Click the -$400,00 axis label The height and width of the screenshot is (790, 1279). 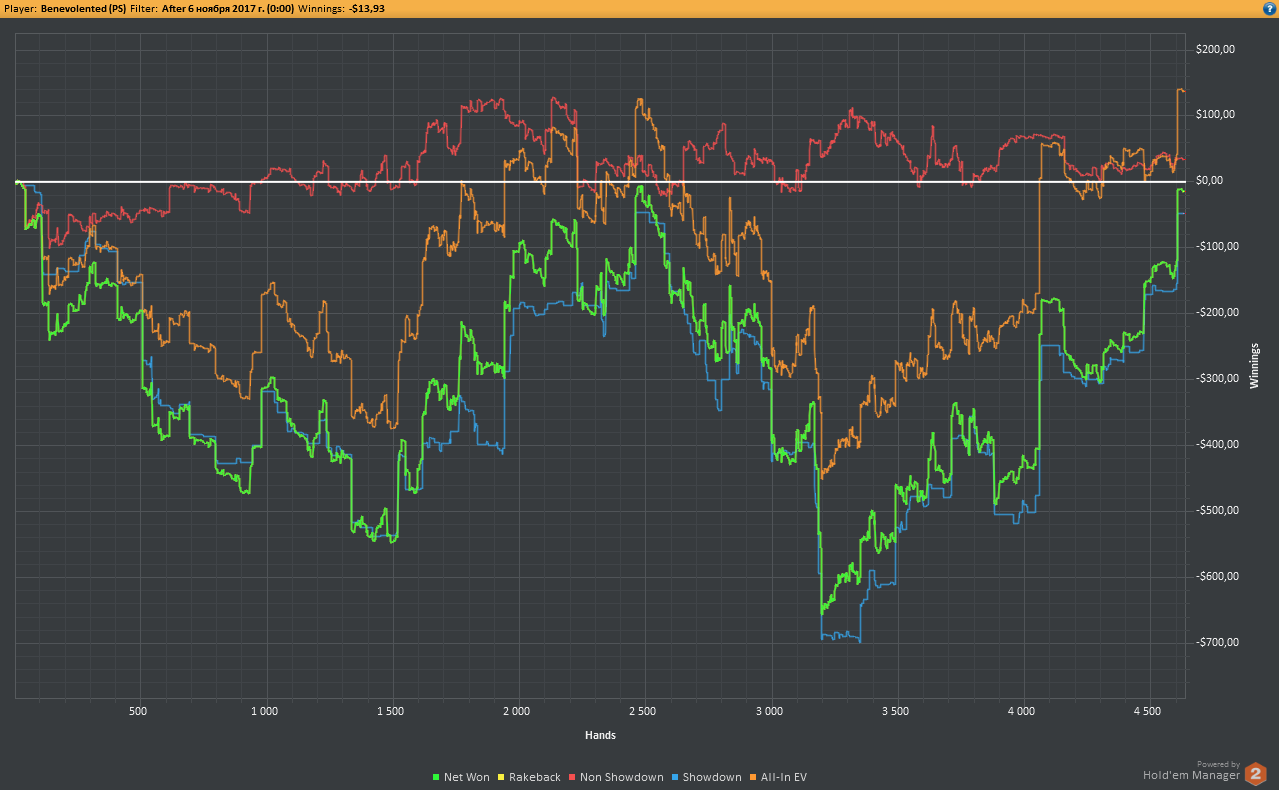[x=1216, y=445]
